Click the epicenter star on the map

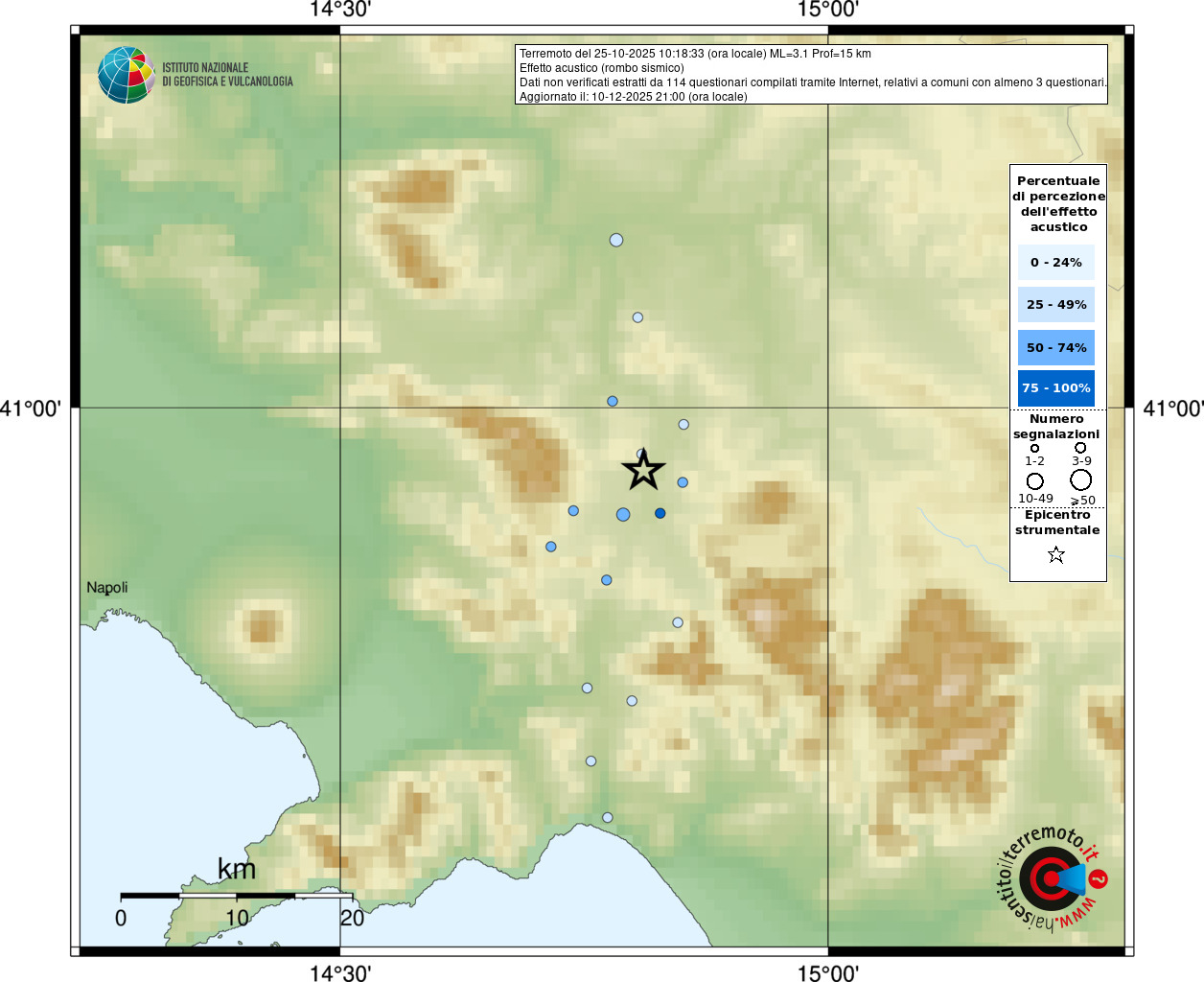coord(643,470)
